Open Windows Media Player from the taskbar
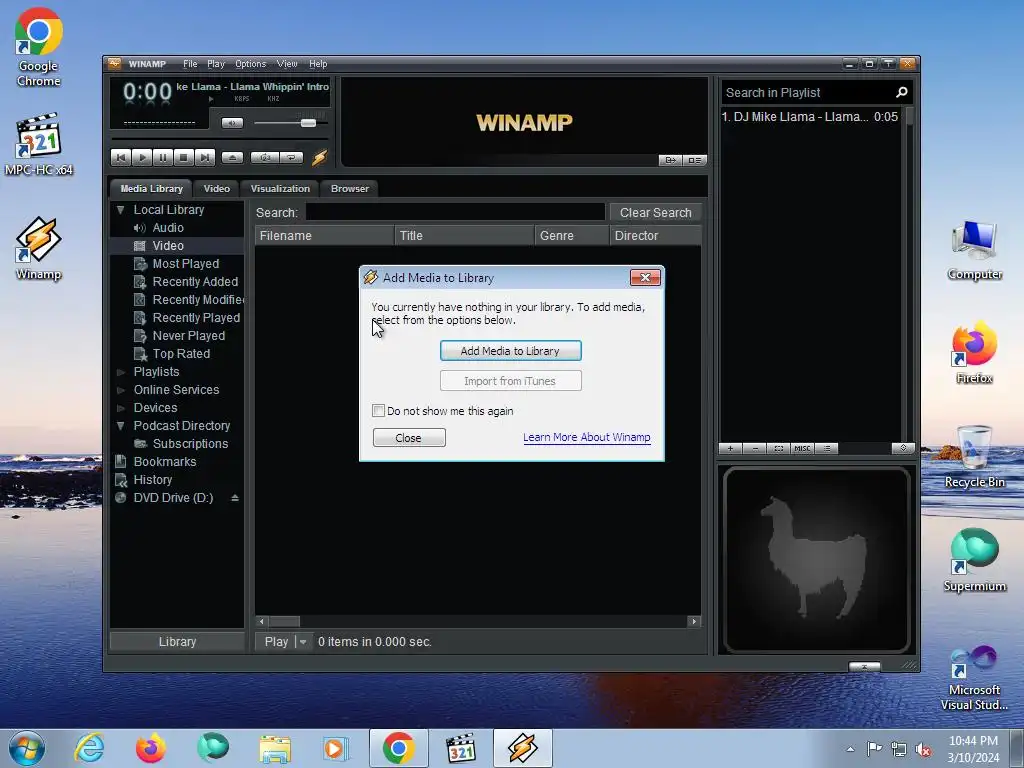 click(x=336, y=748)
